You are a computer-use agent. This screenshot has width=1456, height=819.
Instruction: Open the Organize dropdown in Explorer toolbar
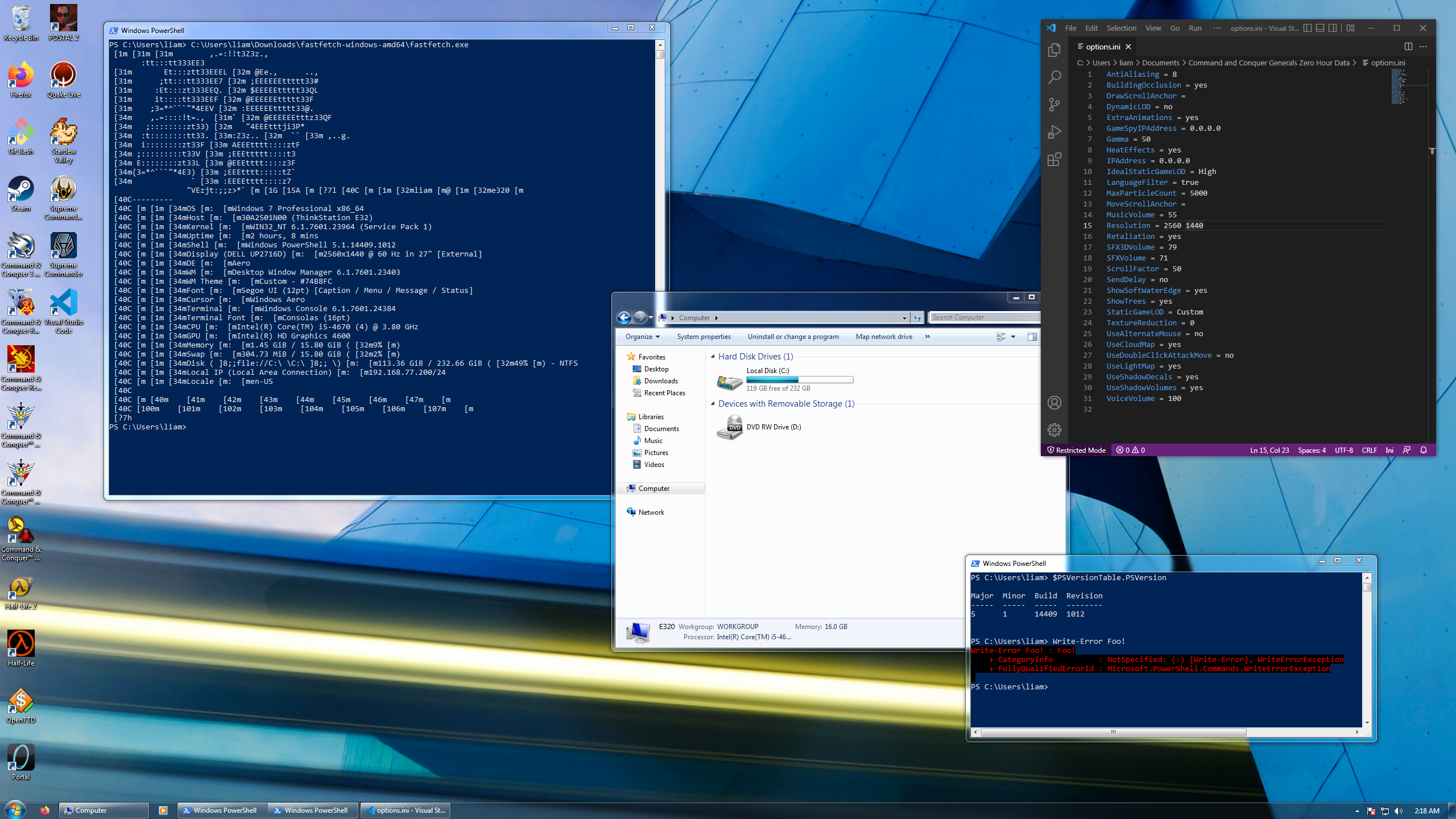tap(643, 337)
